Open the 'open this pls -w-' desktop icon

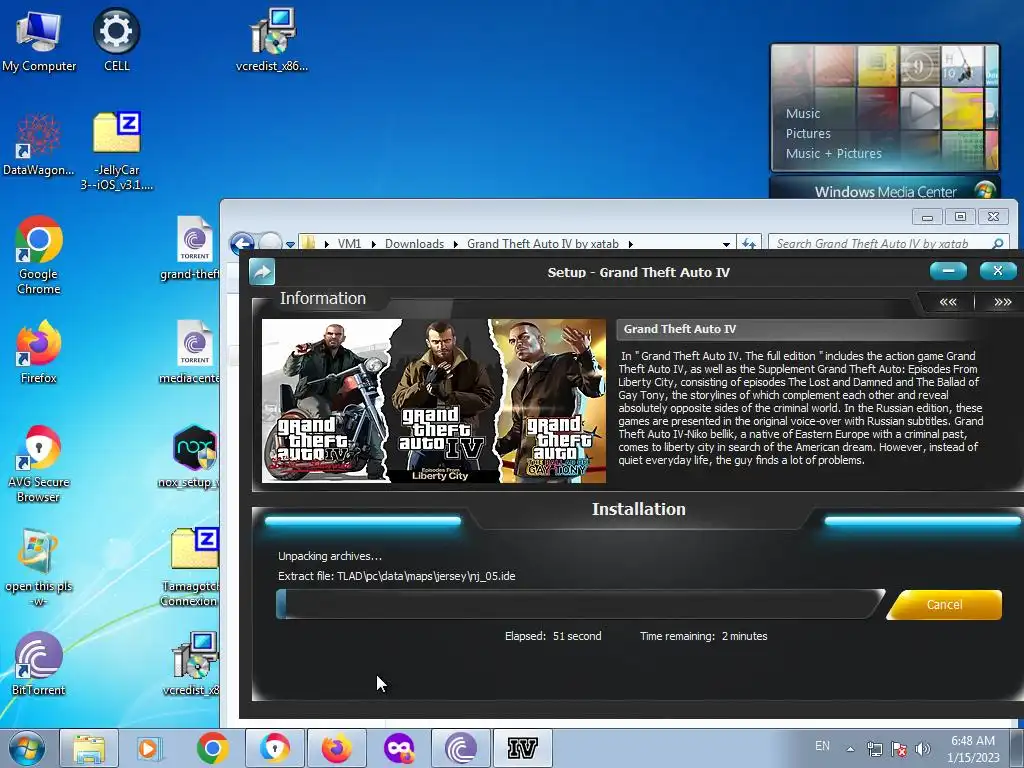point(39,568)
